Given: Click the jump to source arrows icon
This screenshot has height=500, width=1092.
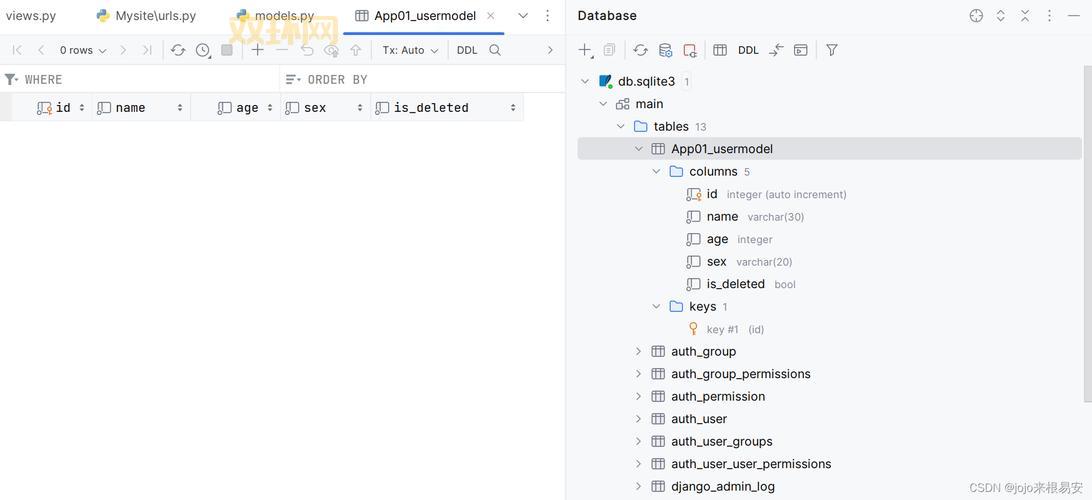Looking at the screenshot, I should click(x=776, y=50).
